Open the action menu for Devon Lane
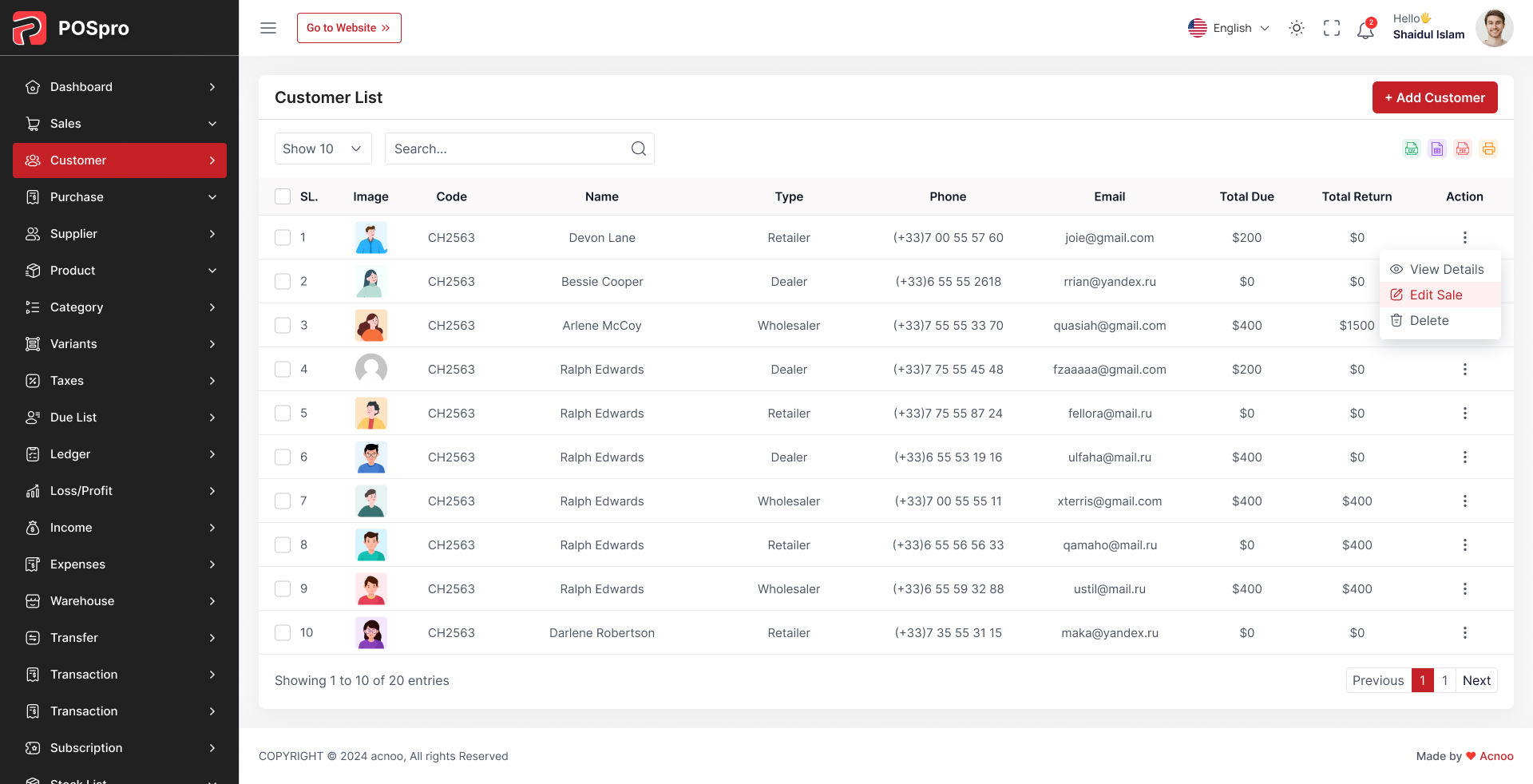1533x784 pixels. point(1464,237)
